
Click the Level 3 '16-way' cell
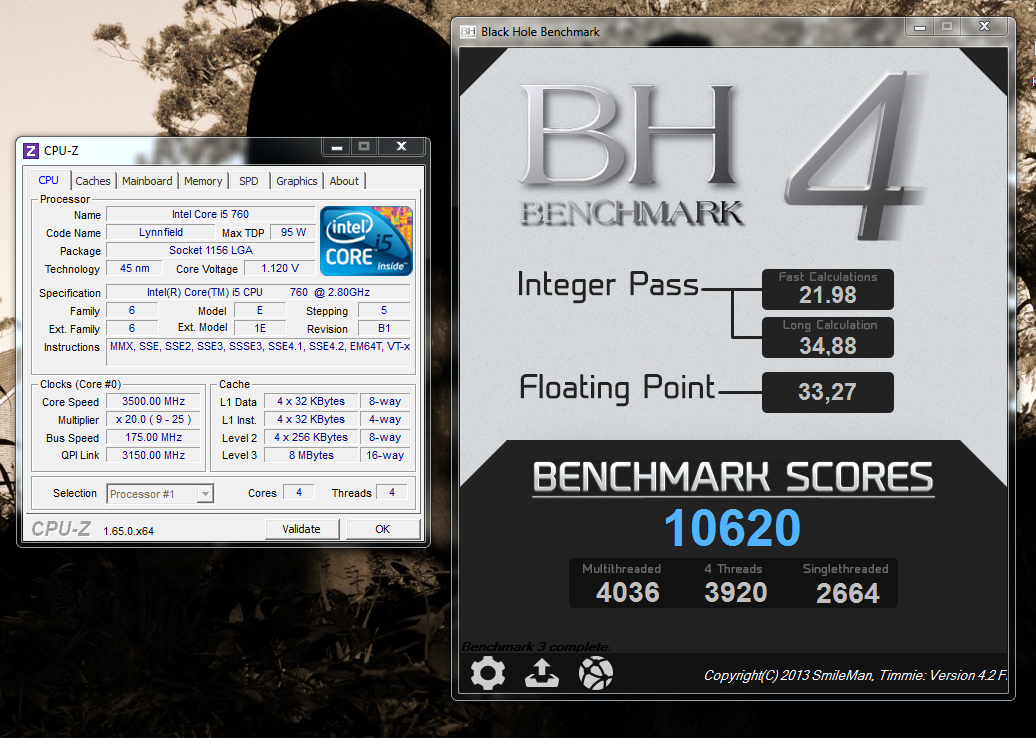(385, 455)
